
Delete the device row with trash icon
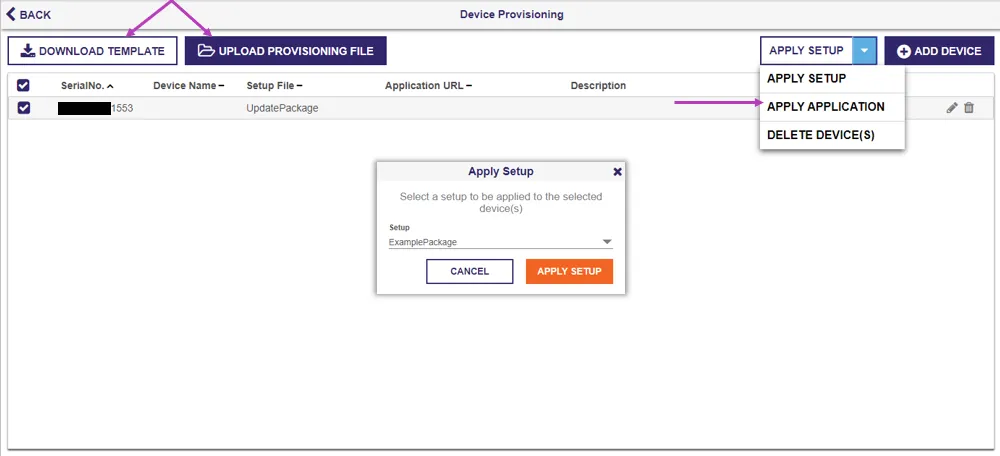[969, 108]
